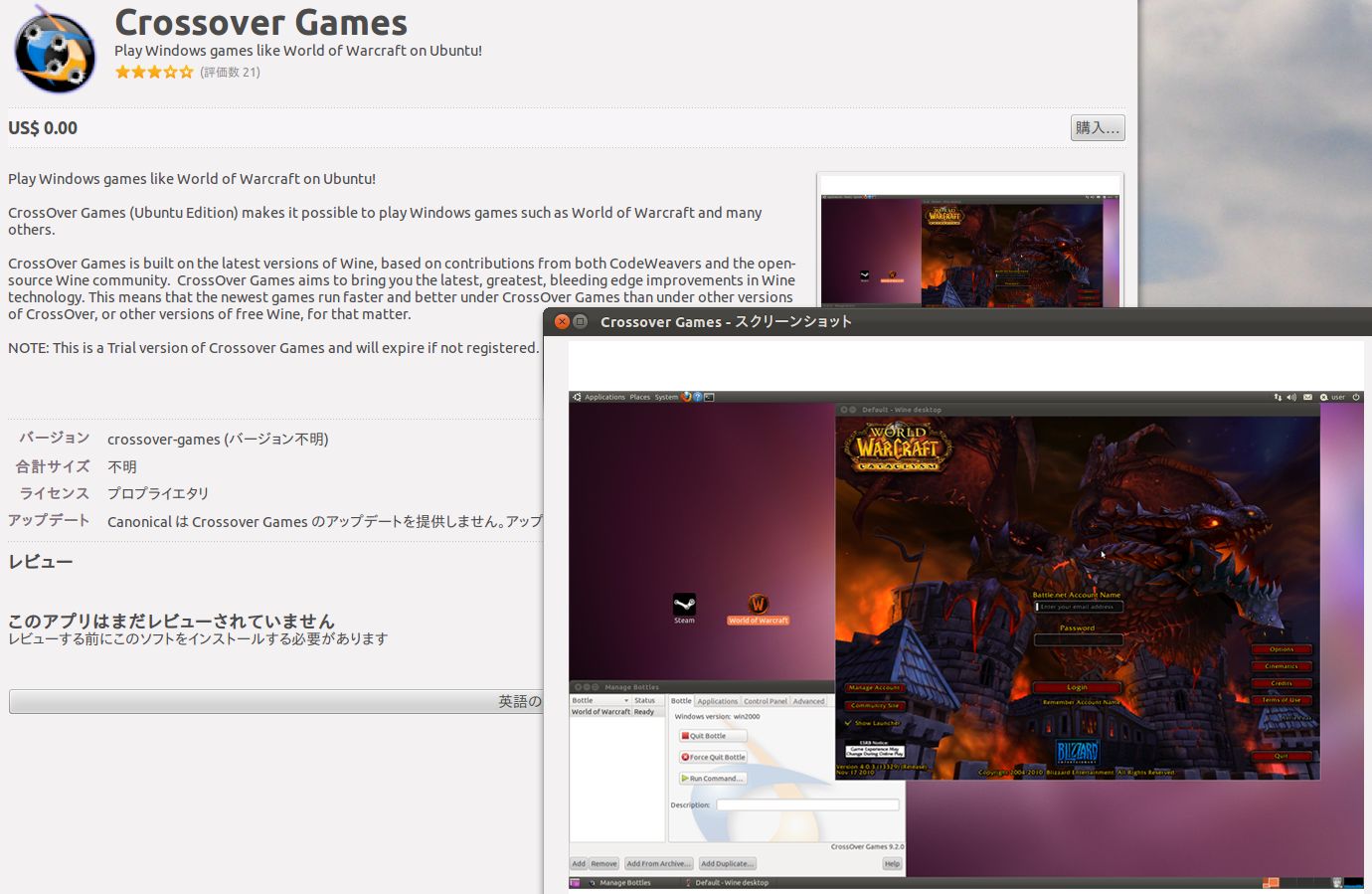This screenshot has height=894, width=1372.
Task: Click the Options button in WoW
Action: click(x=1282, y=649)
